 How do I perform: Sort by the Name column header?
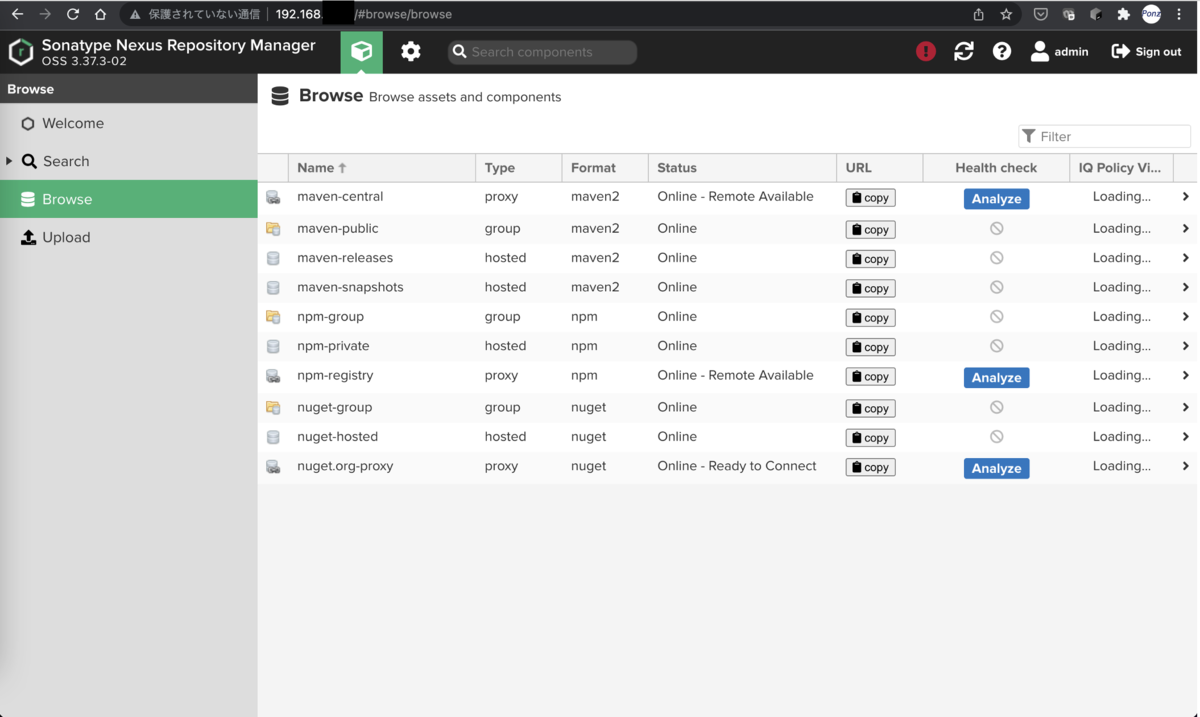[381, 168]
